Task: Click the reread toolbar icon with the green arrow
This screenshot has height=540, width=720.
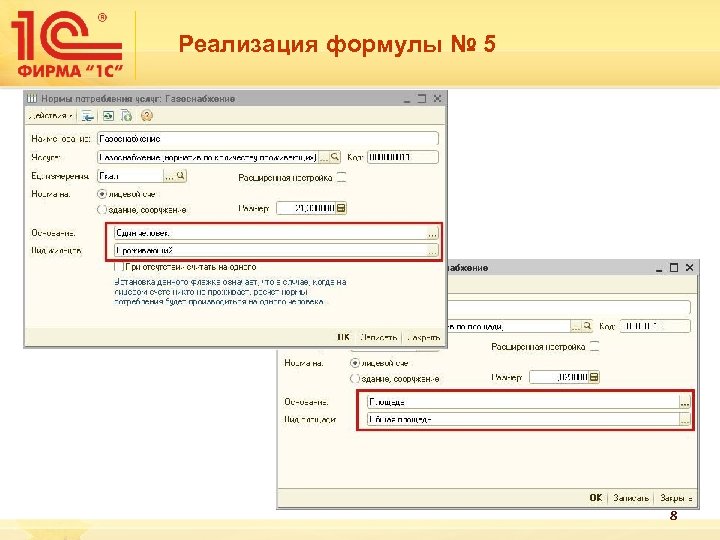Action: click(x=108, y=116)
